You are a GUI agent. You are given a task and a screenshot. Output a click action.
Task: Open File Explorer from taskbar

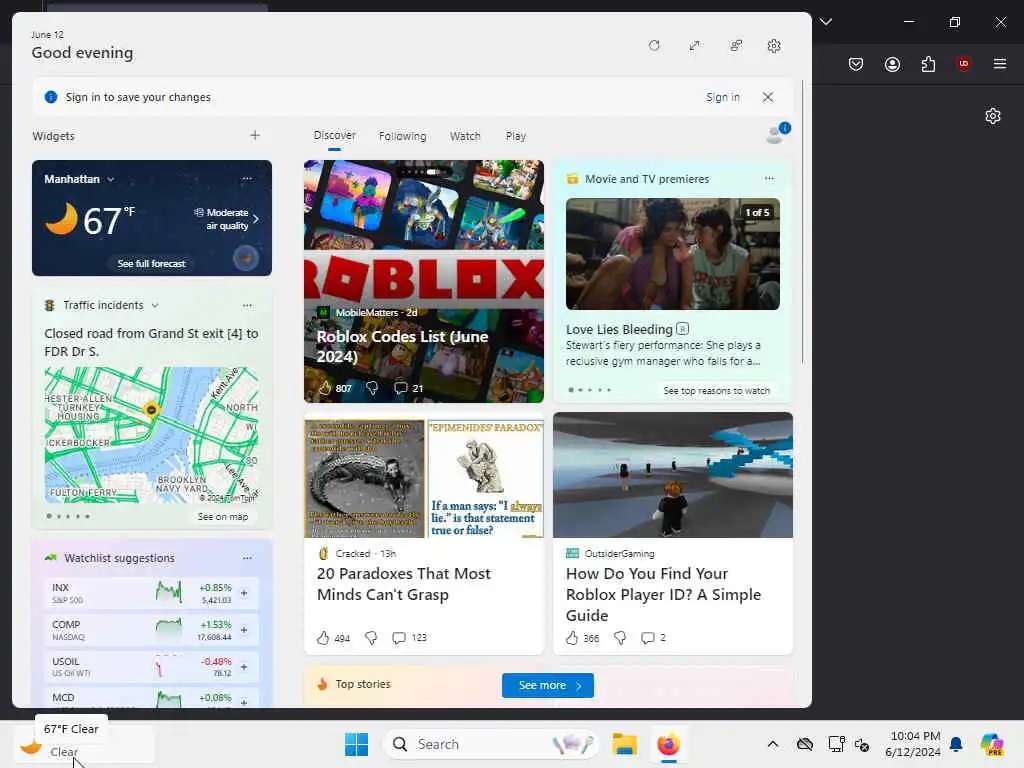[x=624, y=744]
